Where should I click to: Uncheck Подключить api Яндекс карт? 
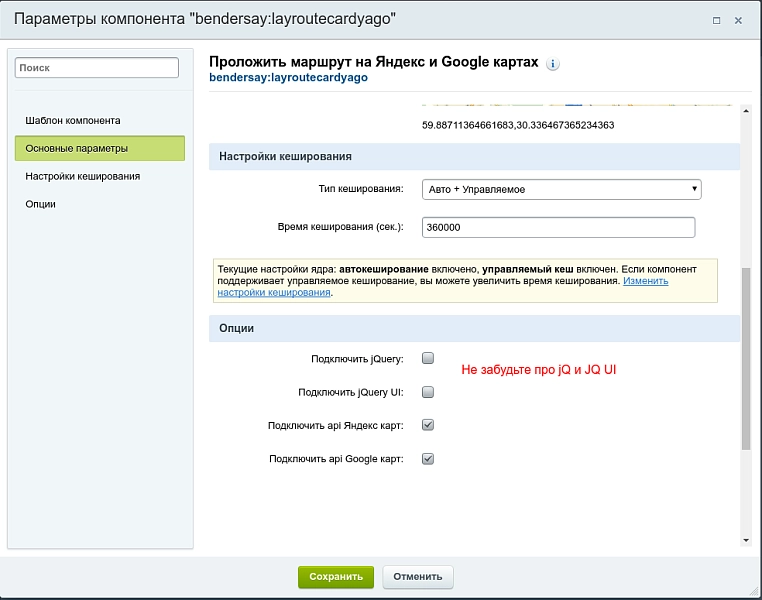[x=428, y=425]
